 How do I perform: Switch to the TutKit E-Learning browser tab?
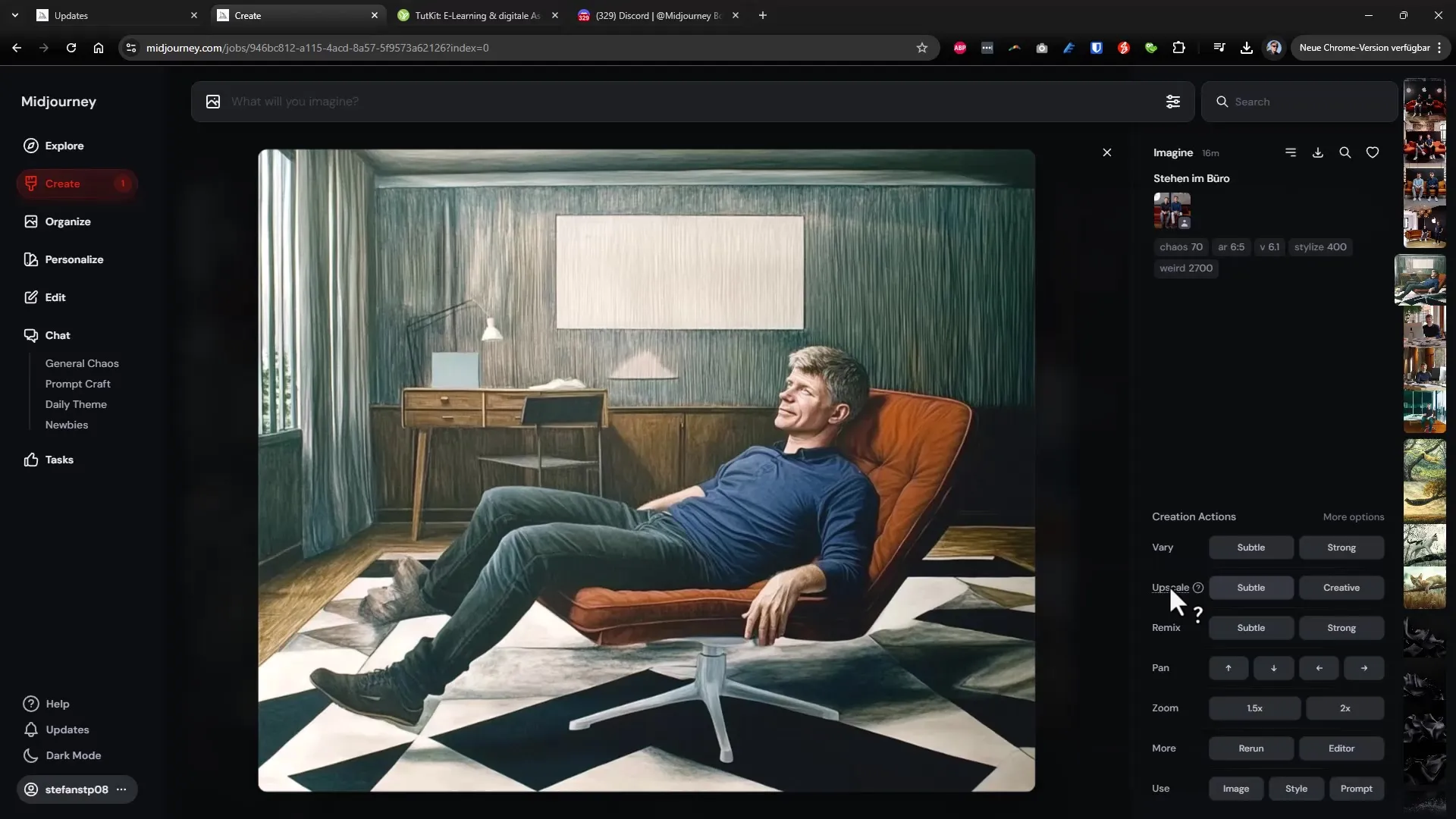tap(476, 15)
